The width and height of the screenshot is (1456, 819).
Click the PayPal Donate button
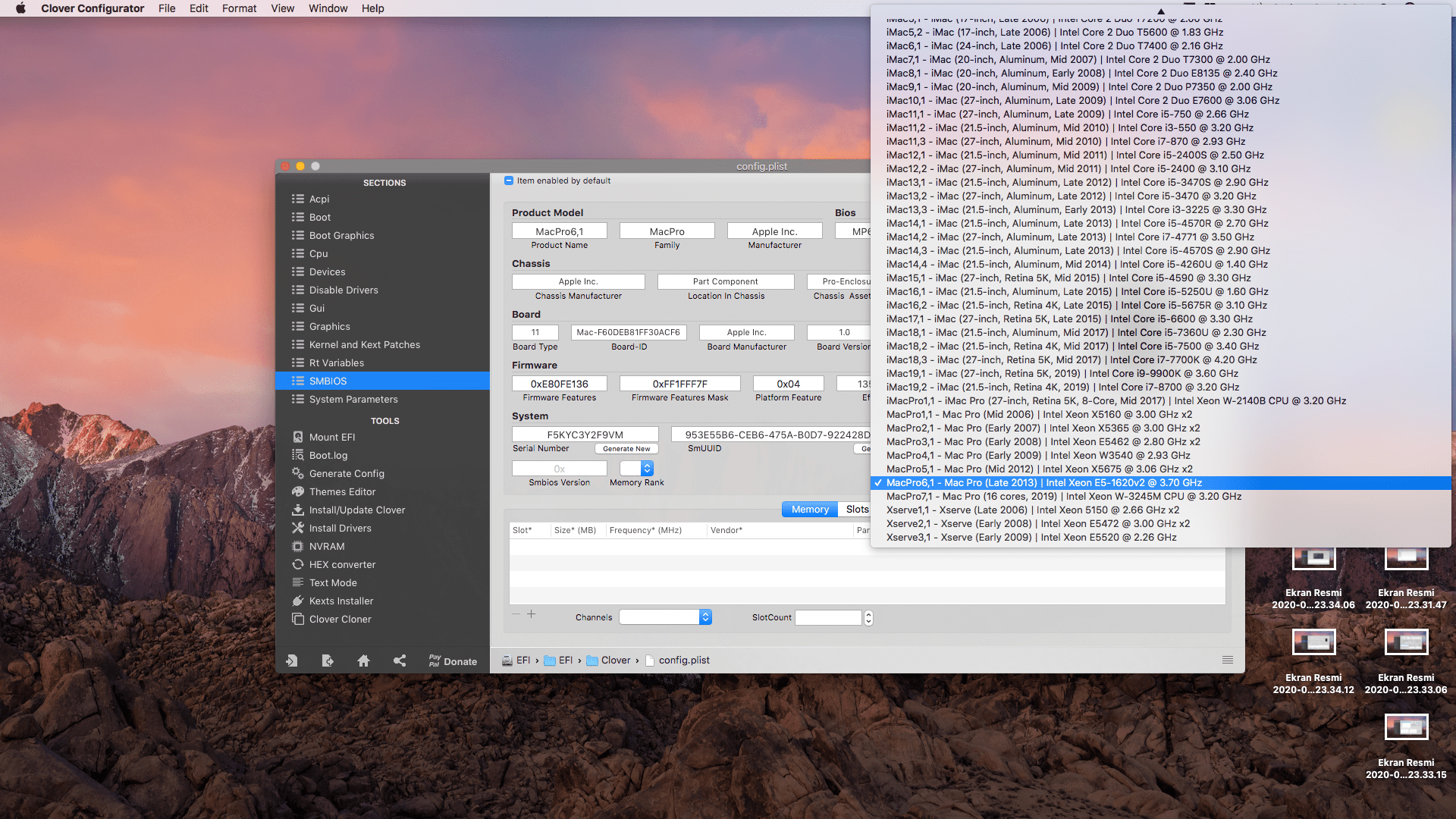[453, 661]
